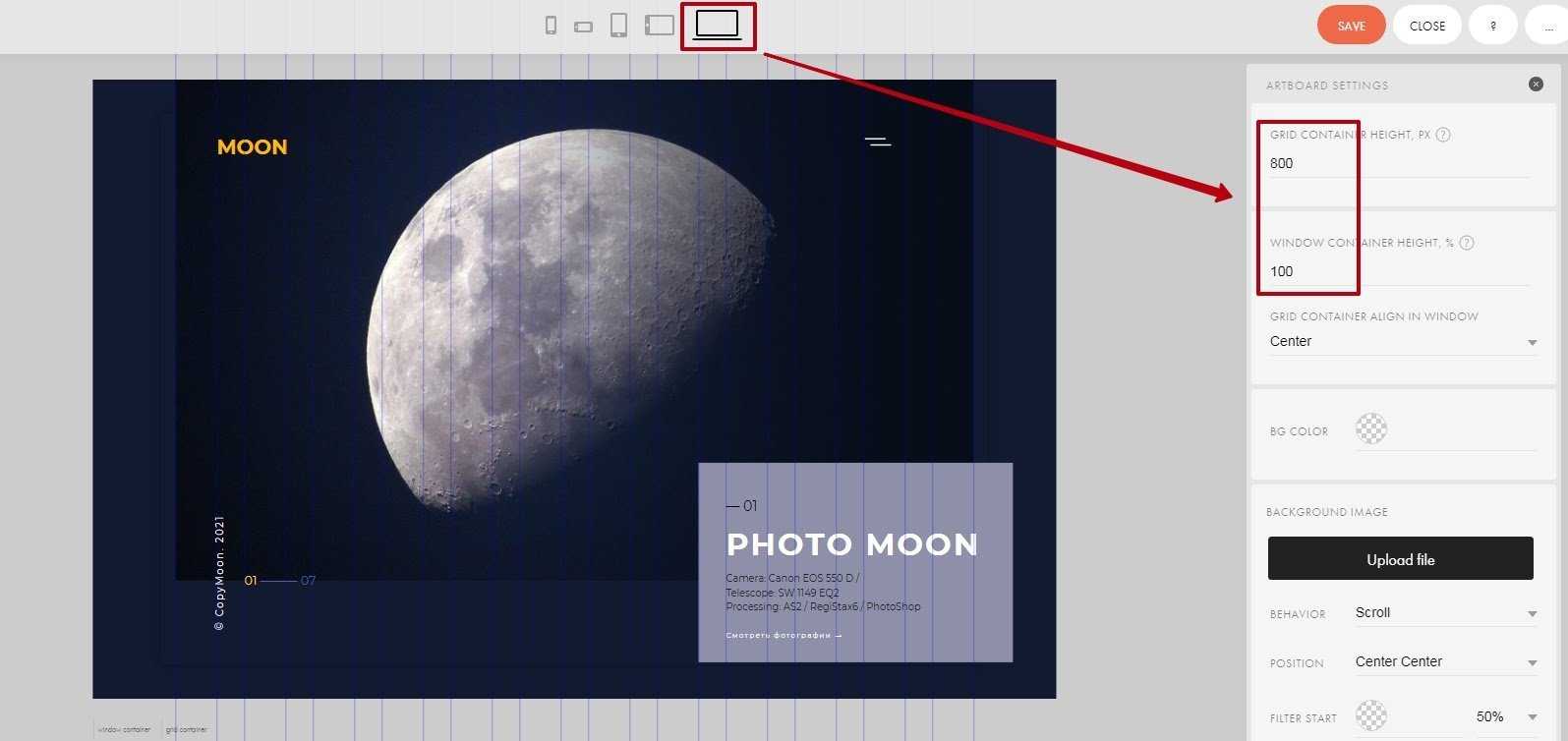
Task: Open the more options ellipsis button
Action: [x=1548, y=26]
